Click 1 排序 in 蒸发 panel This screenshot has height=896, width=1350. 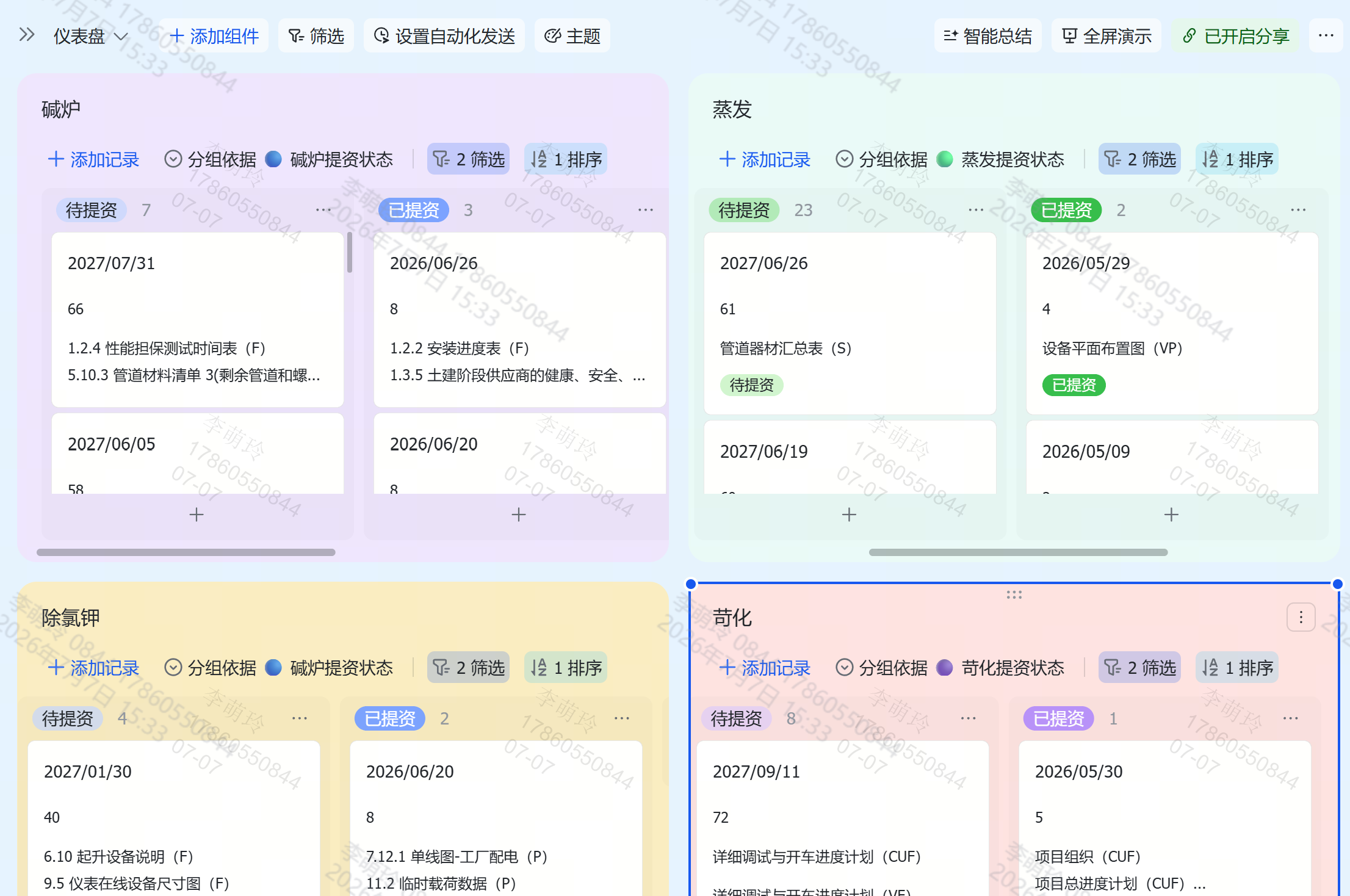click(1237, 159)
